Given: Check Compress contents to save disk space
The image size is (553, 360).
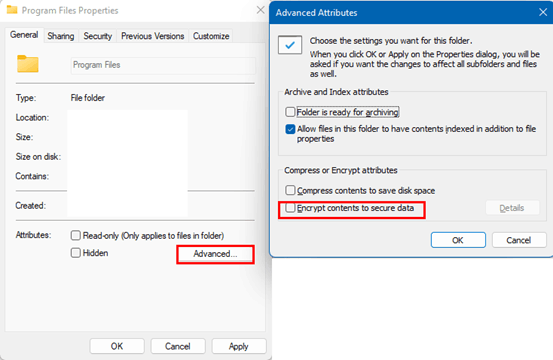Looking at the screenshot, I should pos(290,190).
